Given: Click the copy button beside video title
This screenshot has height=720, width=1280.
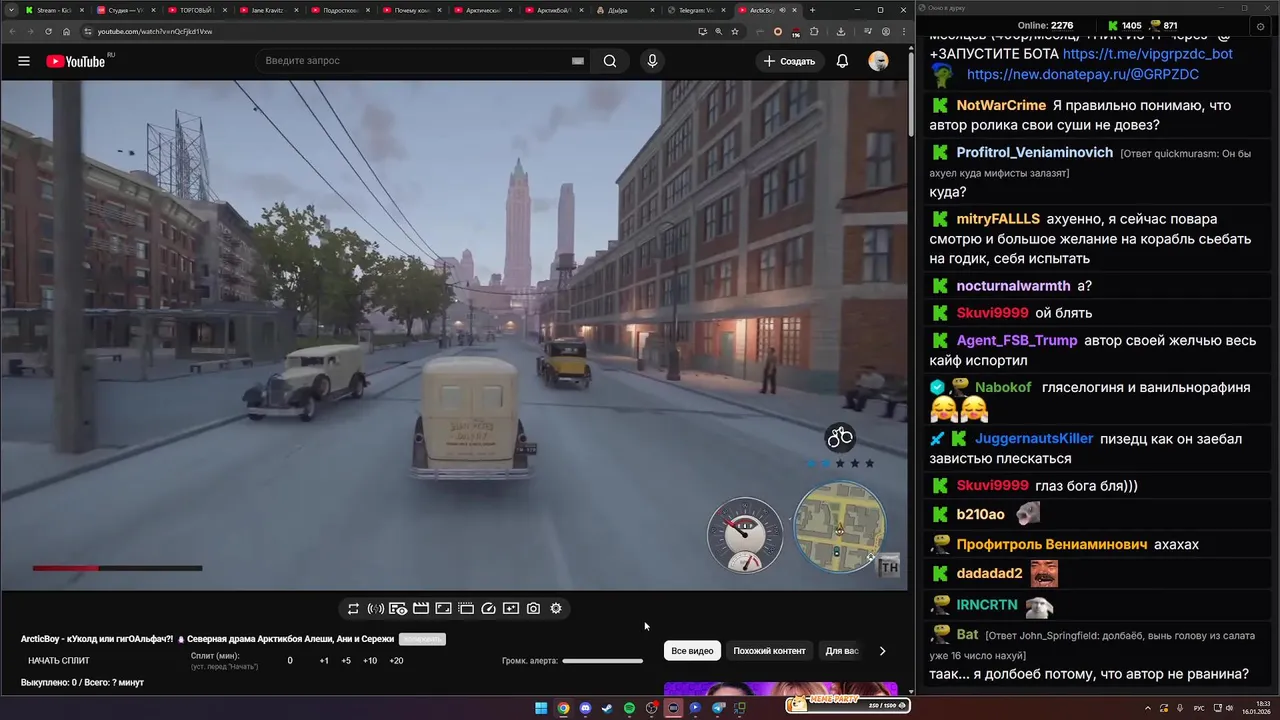Looking at the screenshot, I should 422,639.
